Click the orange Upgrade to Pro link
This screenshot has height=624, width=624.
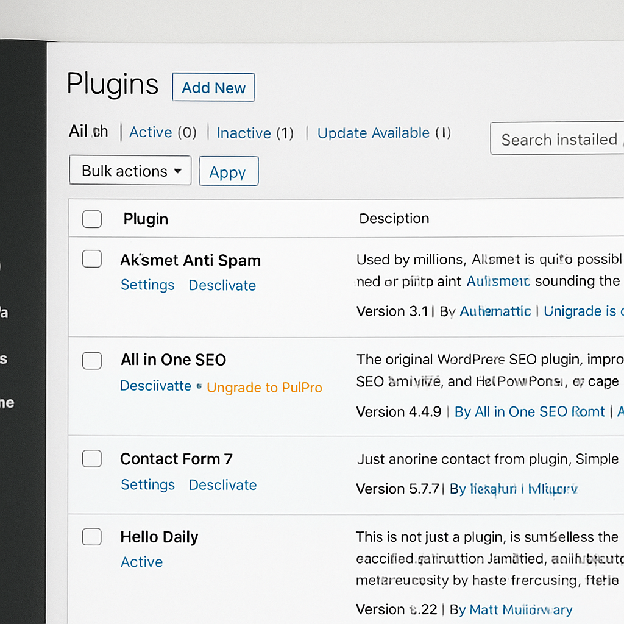265,387
